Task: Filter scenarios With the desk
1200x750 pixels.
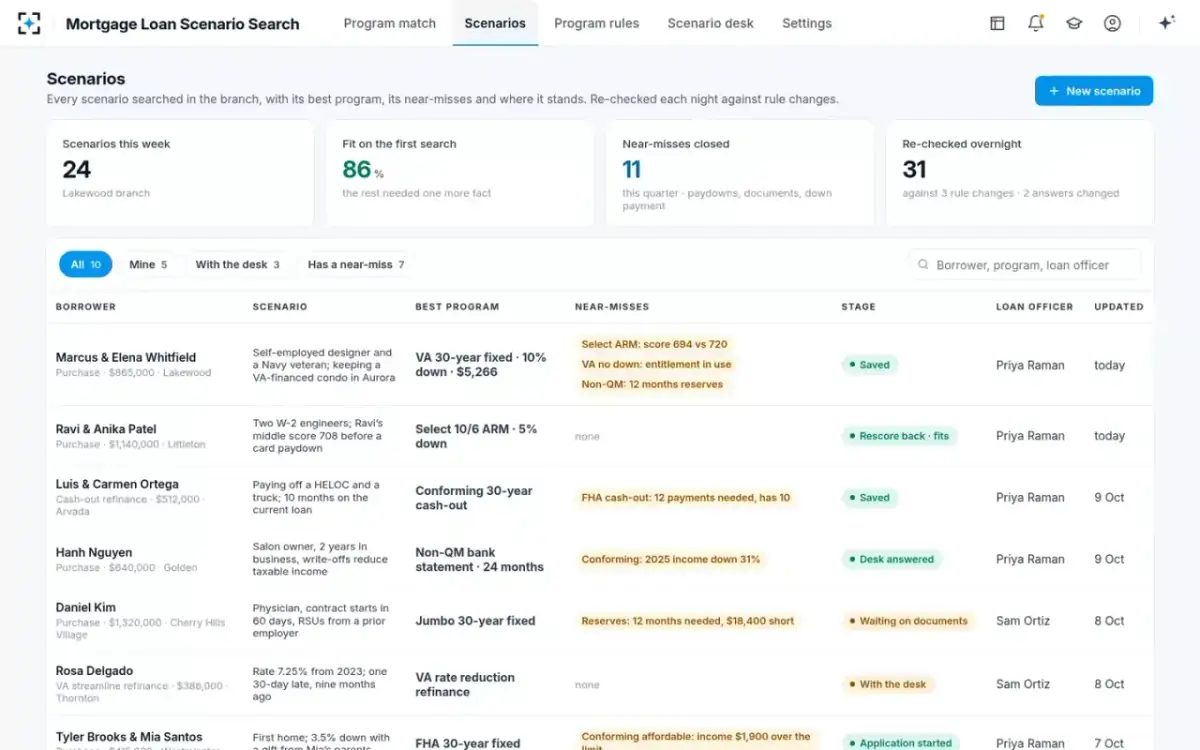Action: (237, 264)
